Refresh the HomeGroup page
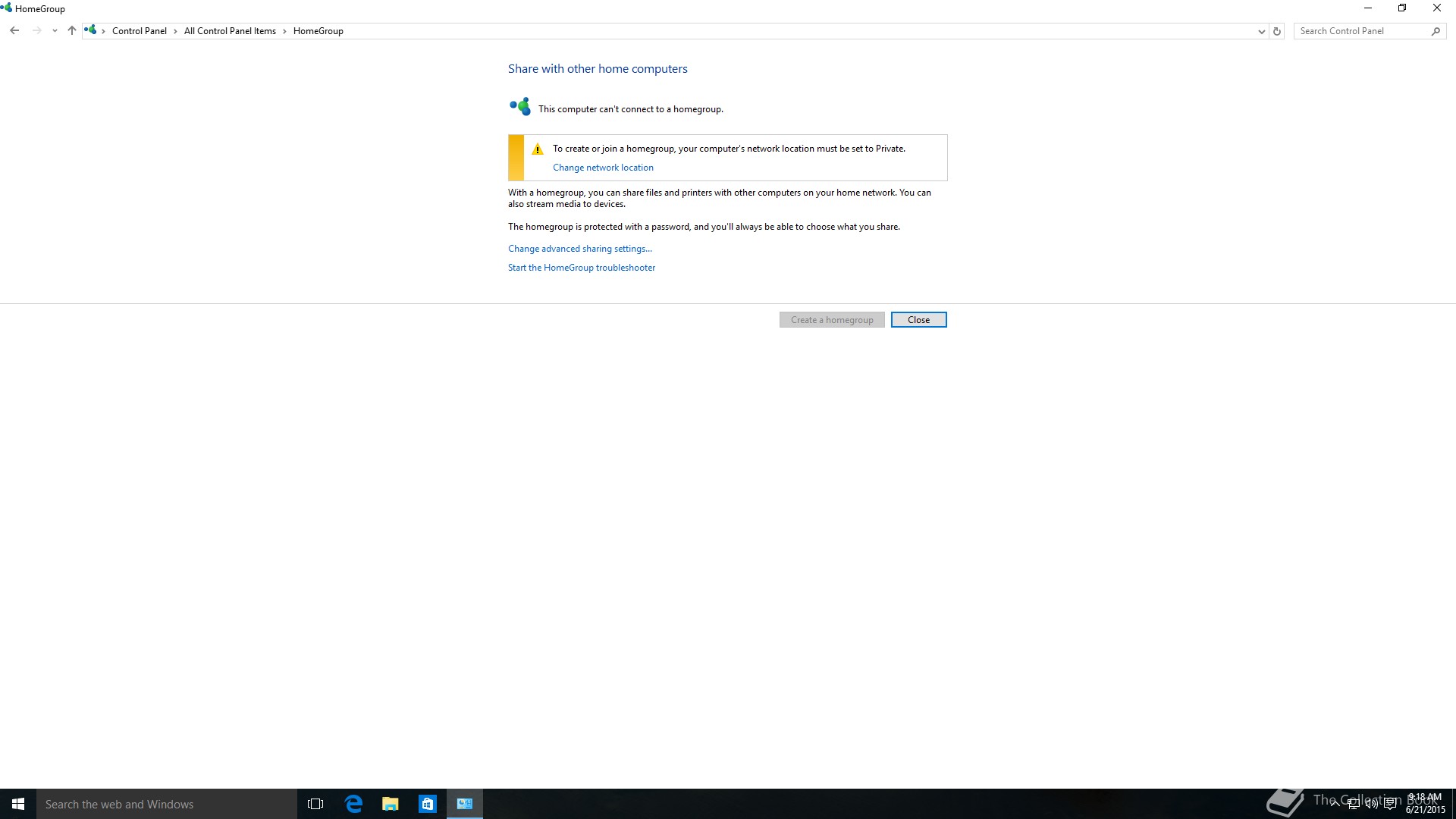Viewport: 1456px width, 819px height. click(1277, 31)
